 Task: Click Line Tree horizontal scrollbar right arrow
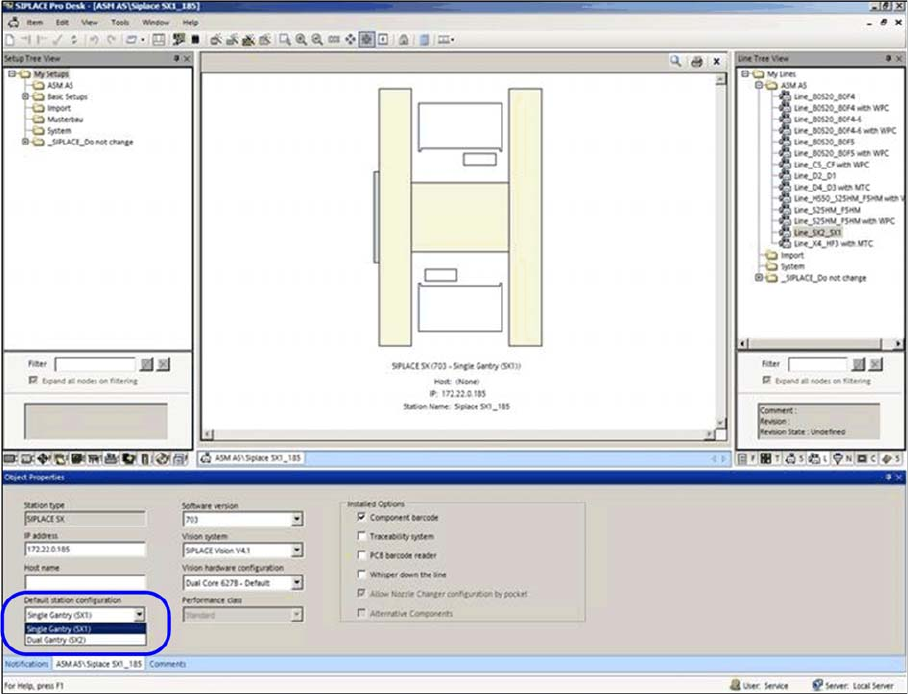point(898,343)
